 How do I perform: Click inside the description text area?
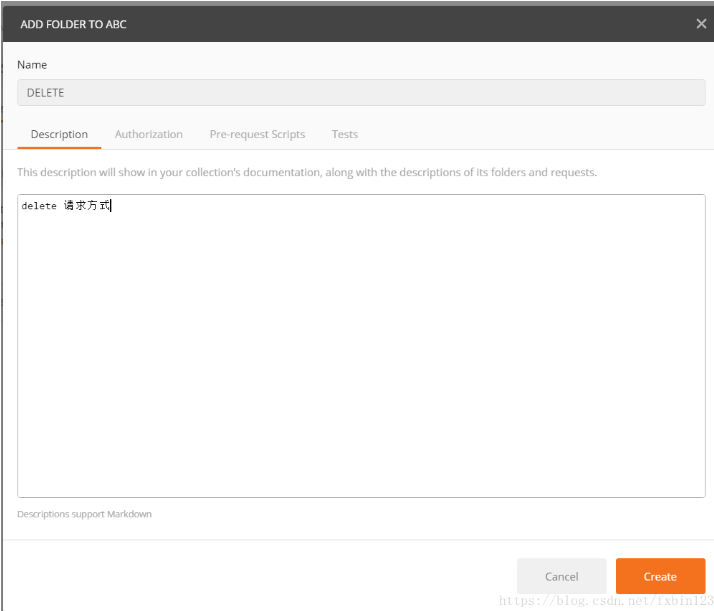pos(361,346)
